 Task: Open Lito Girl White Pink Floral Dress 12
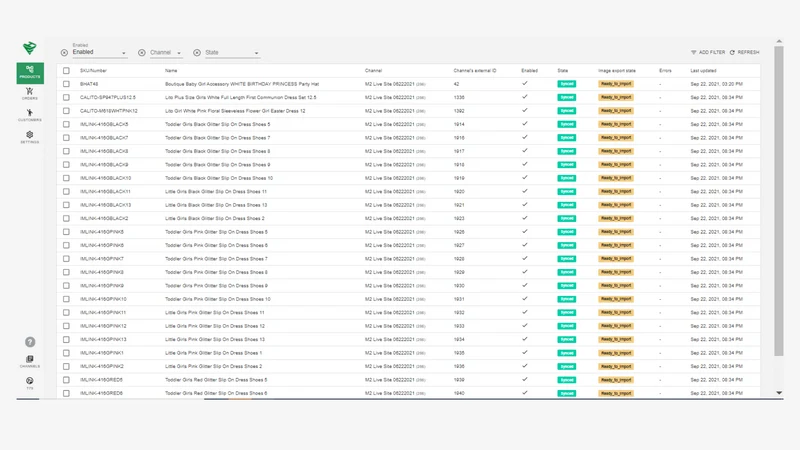click(x=235, y=111)
